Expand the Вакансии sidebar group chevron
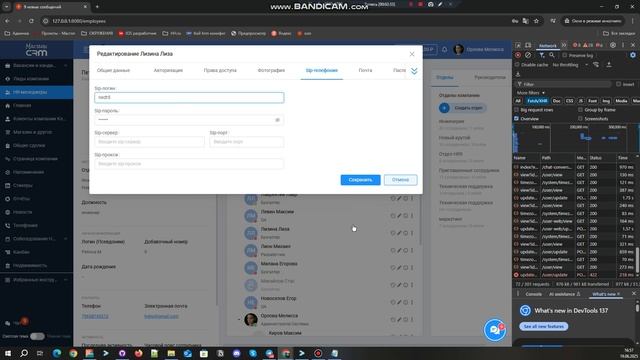640x360 pixels. 66,65
